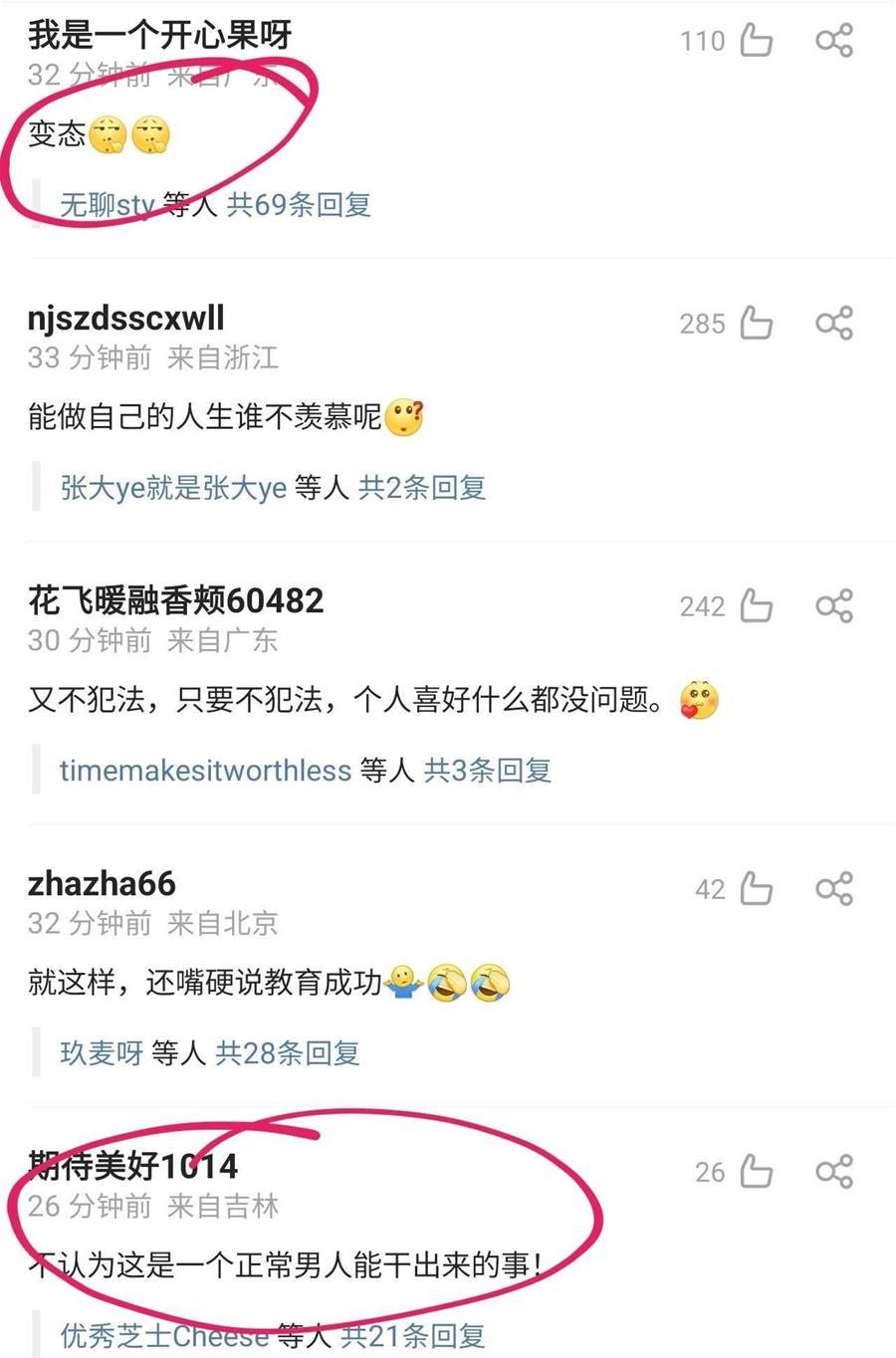The image size is (896, 1358).
Task: Like the comment by 我是一个开心果呀
Action: click(757, 41)
